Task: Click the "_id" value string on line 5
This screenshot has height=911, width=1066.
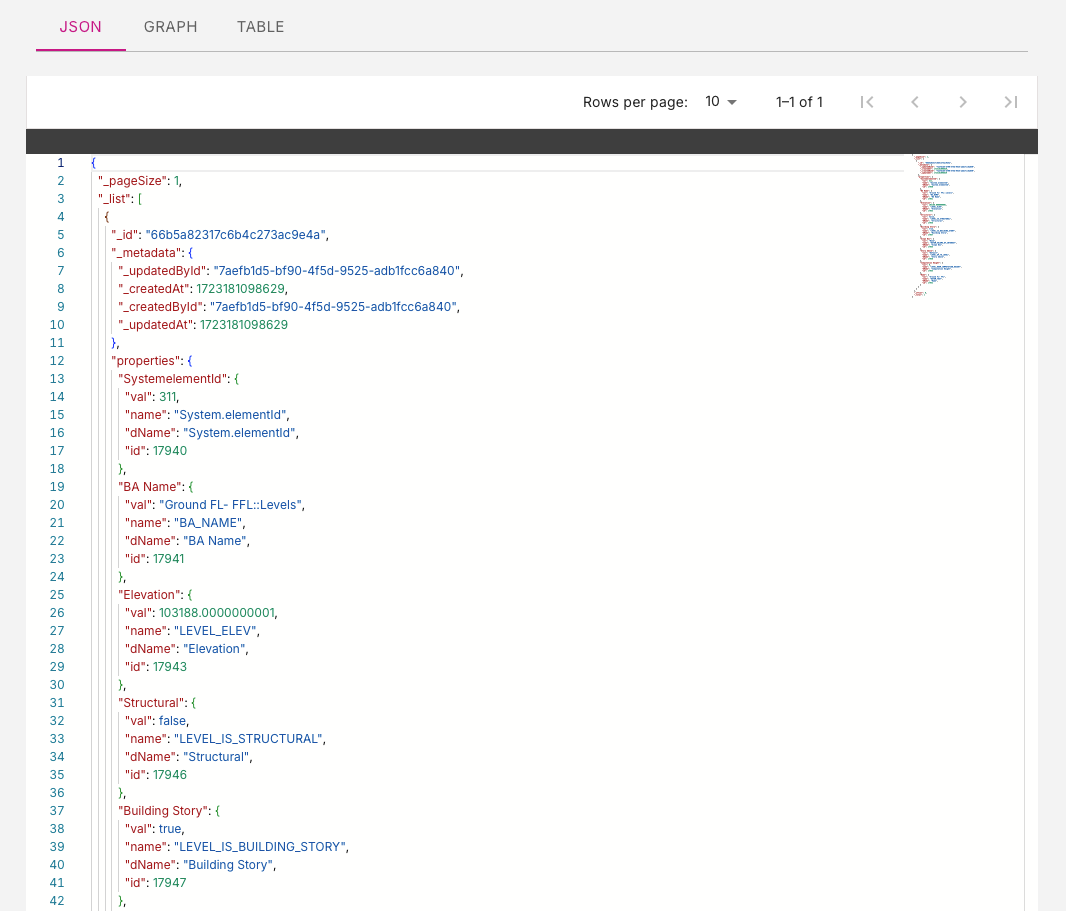Action: tap(236, 235)
